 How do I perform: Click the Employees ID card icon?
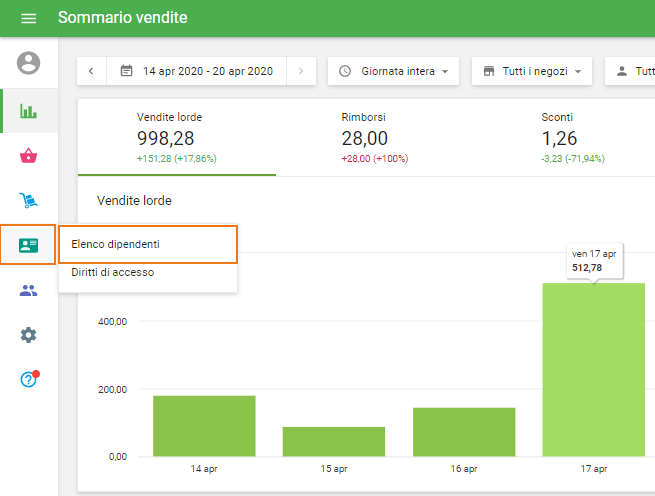click(x=29, y=245)
